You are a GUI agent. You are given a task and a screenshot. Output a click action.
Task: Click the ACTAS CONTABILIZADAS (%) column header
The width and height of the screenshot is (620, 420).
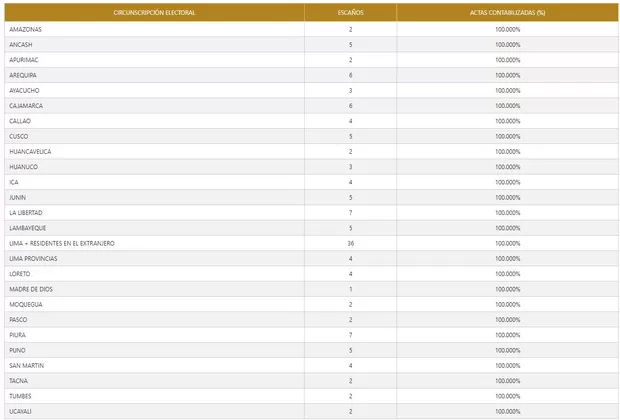(507, 13)
